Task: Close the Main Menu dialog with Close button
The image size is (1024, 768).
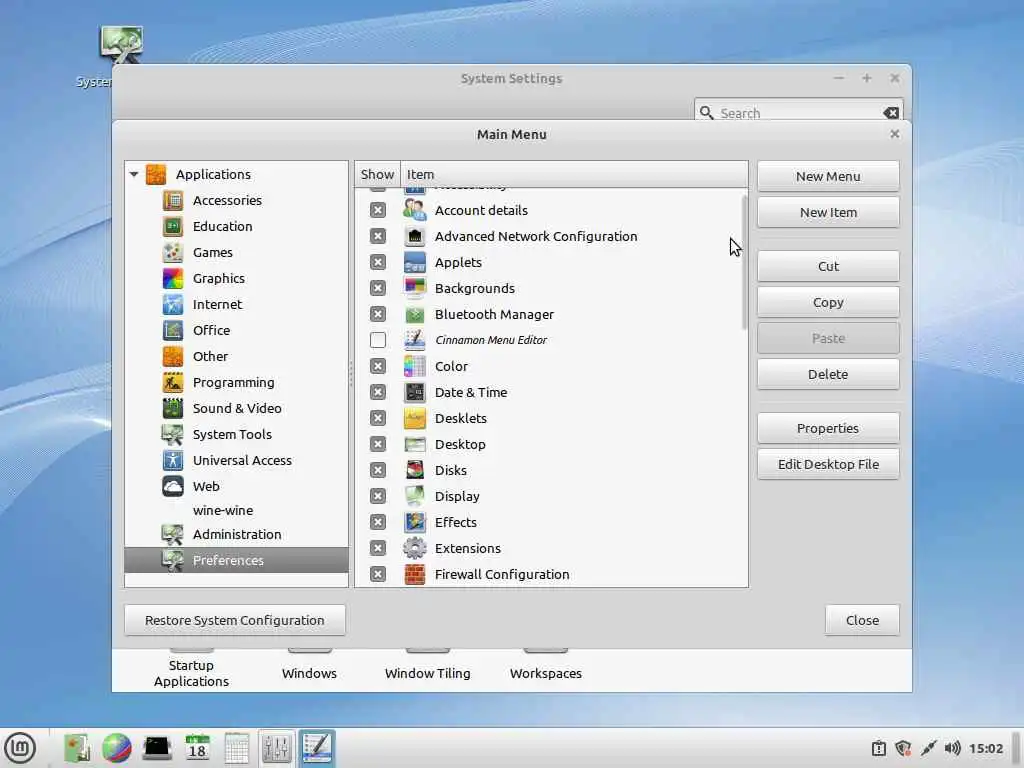Action: (x=862, y=620)
